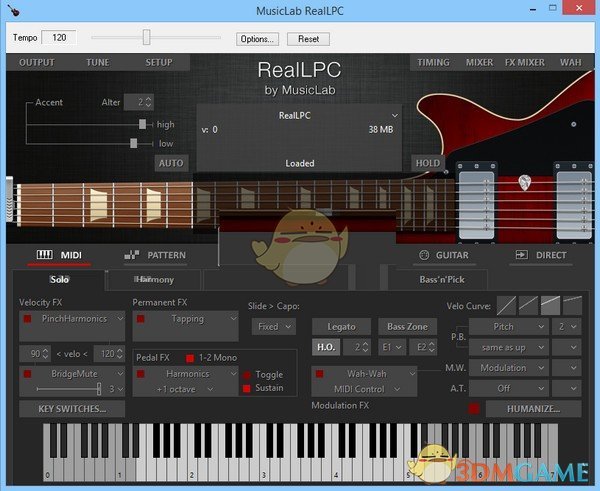Open the Pitch bend assignment dropdown

[x=508, y=326]
